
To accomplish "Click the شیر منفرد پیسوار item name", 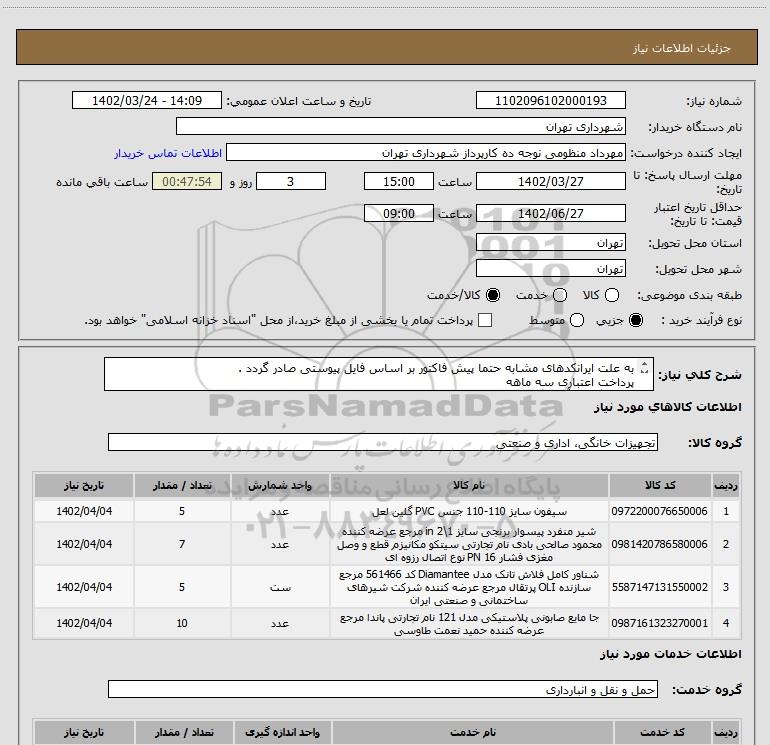I will 469,544.
